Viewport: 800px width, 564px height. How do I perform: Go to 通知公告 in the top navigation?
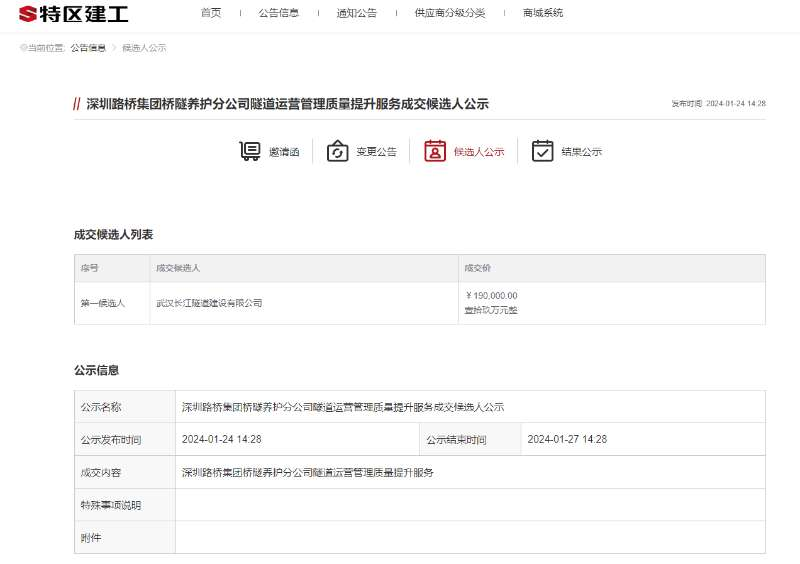(357, 13)
